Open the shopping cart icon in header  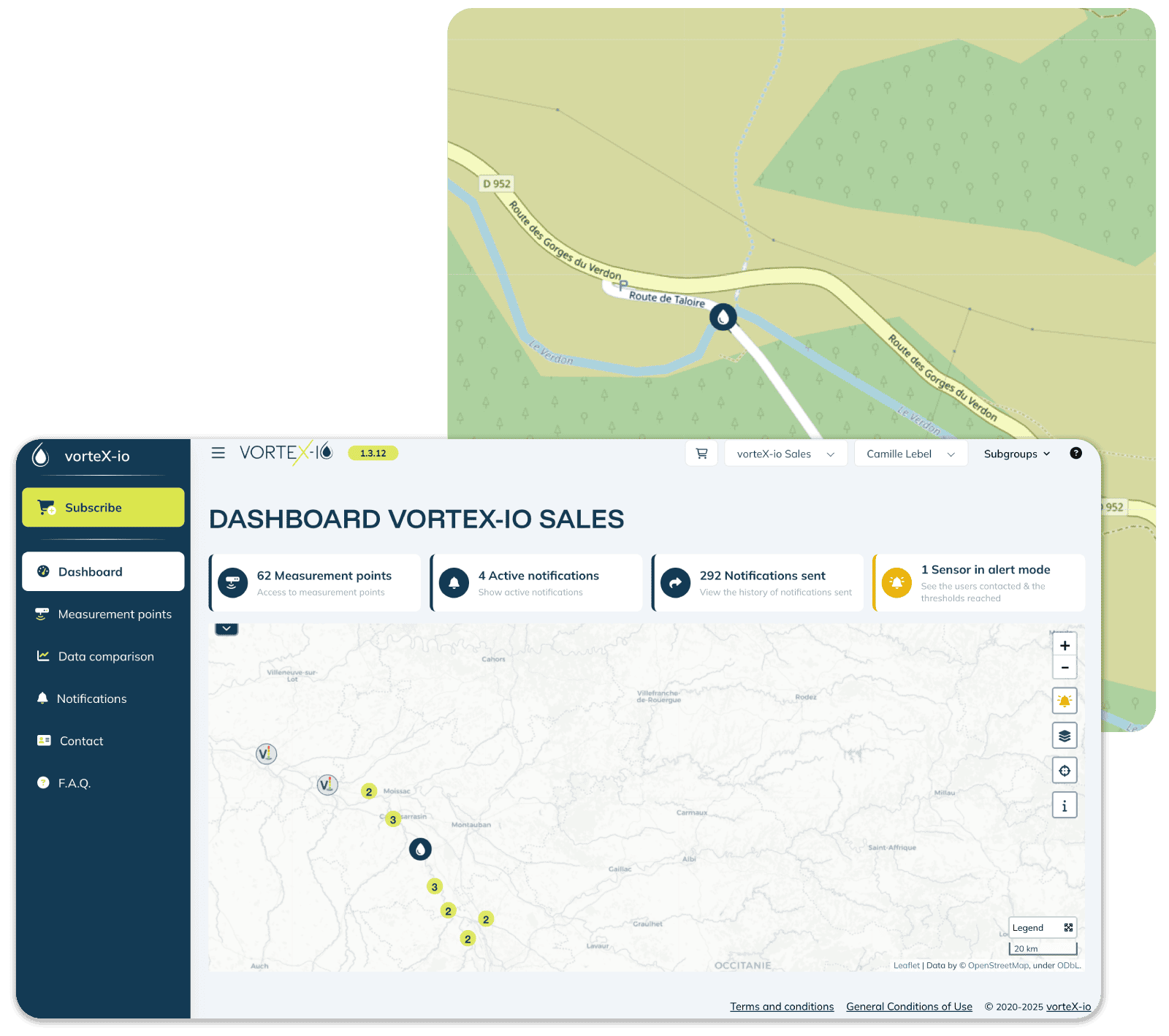tap(701, 454)
